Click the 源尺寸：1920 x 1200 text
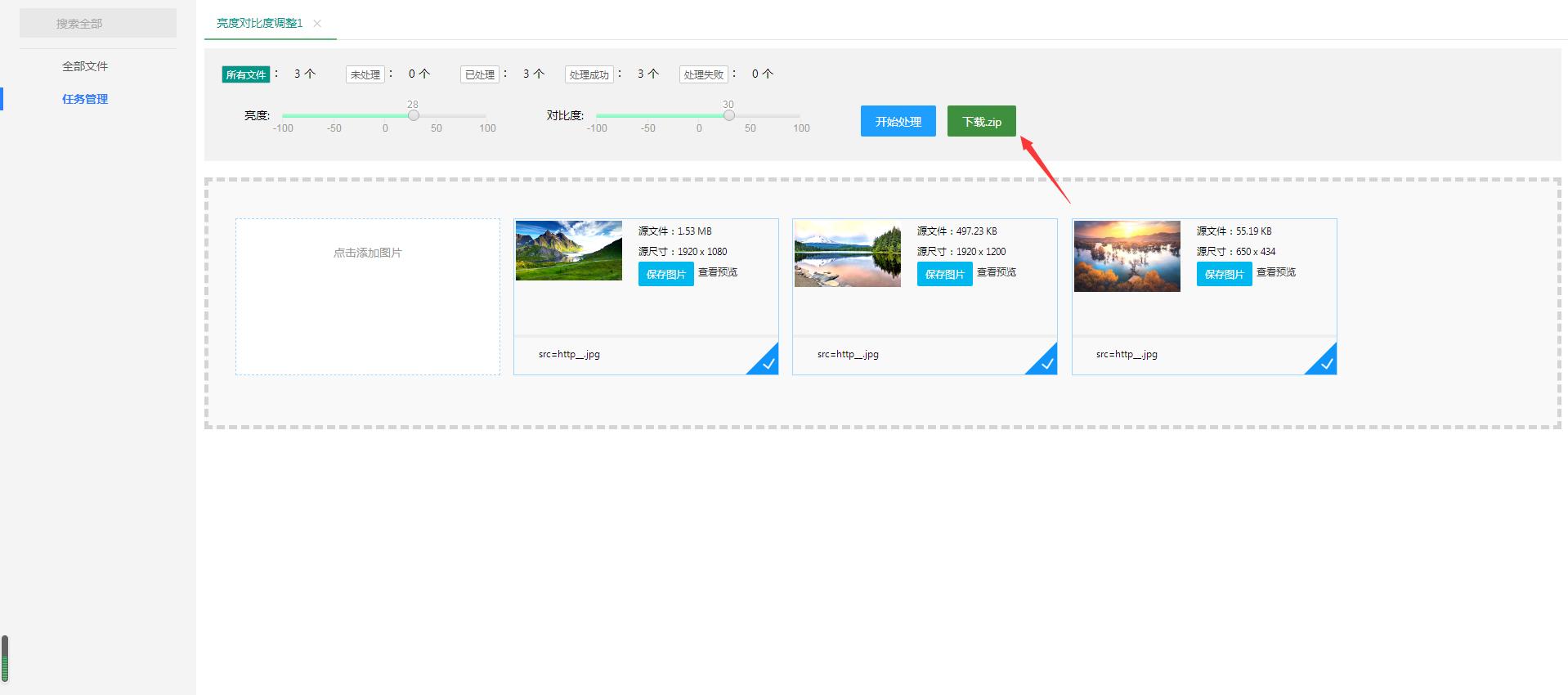Screen dimensions: 1568x695 click(961, 252)
